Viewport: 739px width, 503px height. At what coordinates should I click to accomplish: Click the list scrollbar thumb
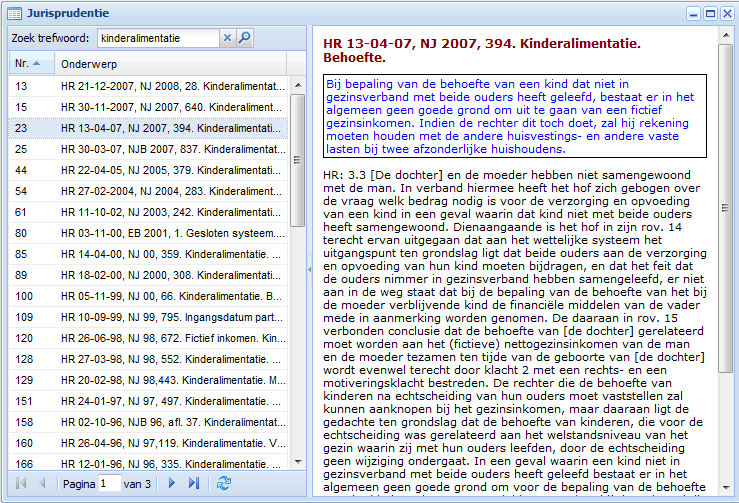pyautogui.click(x=297, y=160)
